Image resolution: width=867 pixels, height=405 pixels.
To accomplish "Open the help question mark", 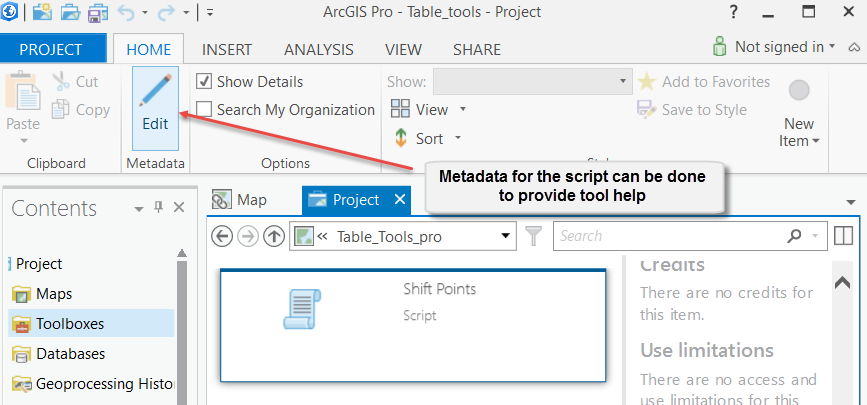I will coord(733,12).
